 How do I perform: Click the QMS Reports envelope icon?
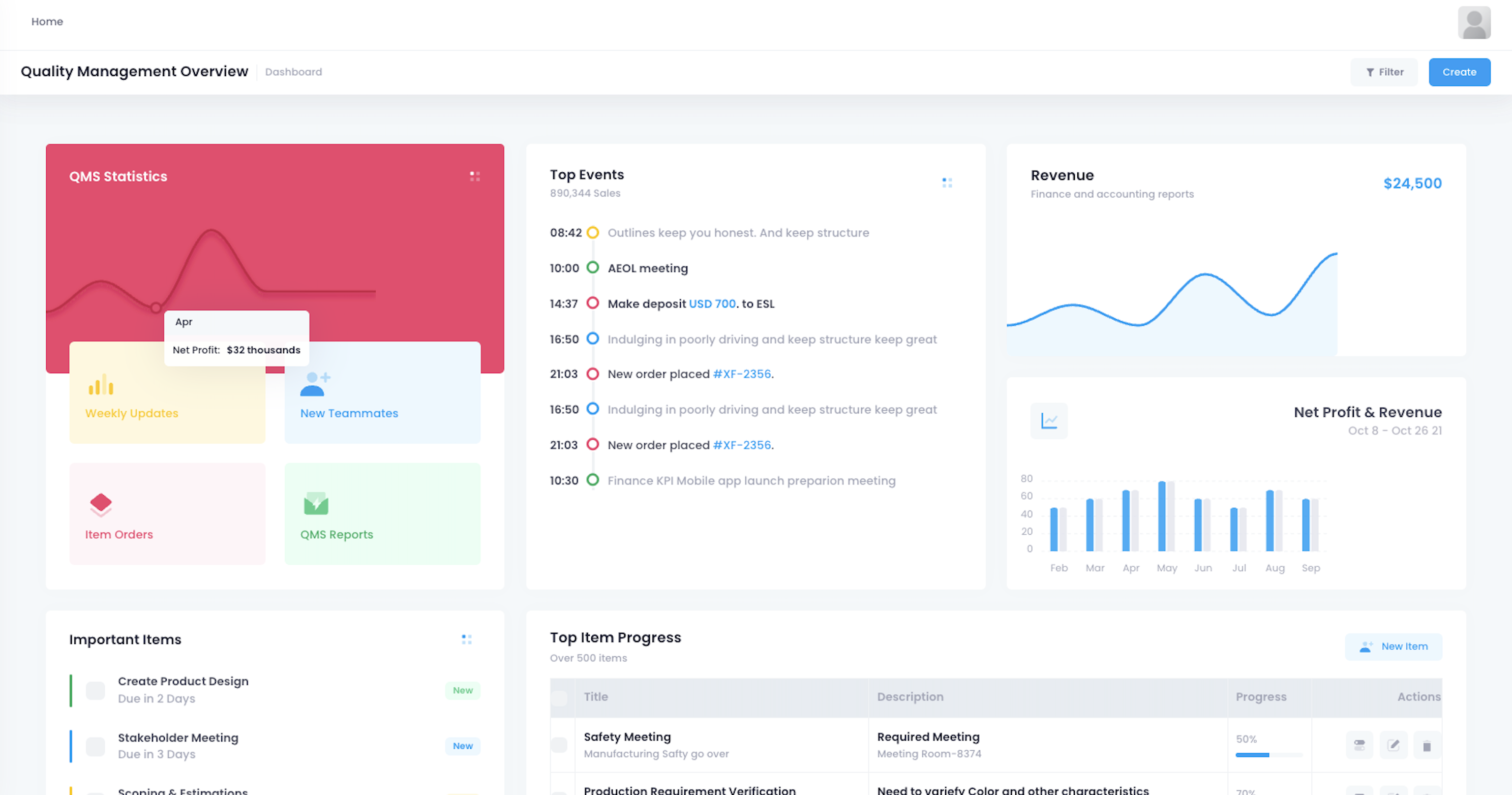pyautogui.click(x=316, y=503)
